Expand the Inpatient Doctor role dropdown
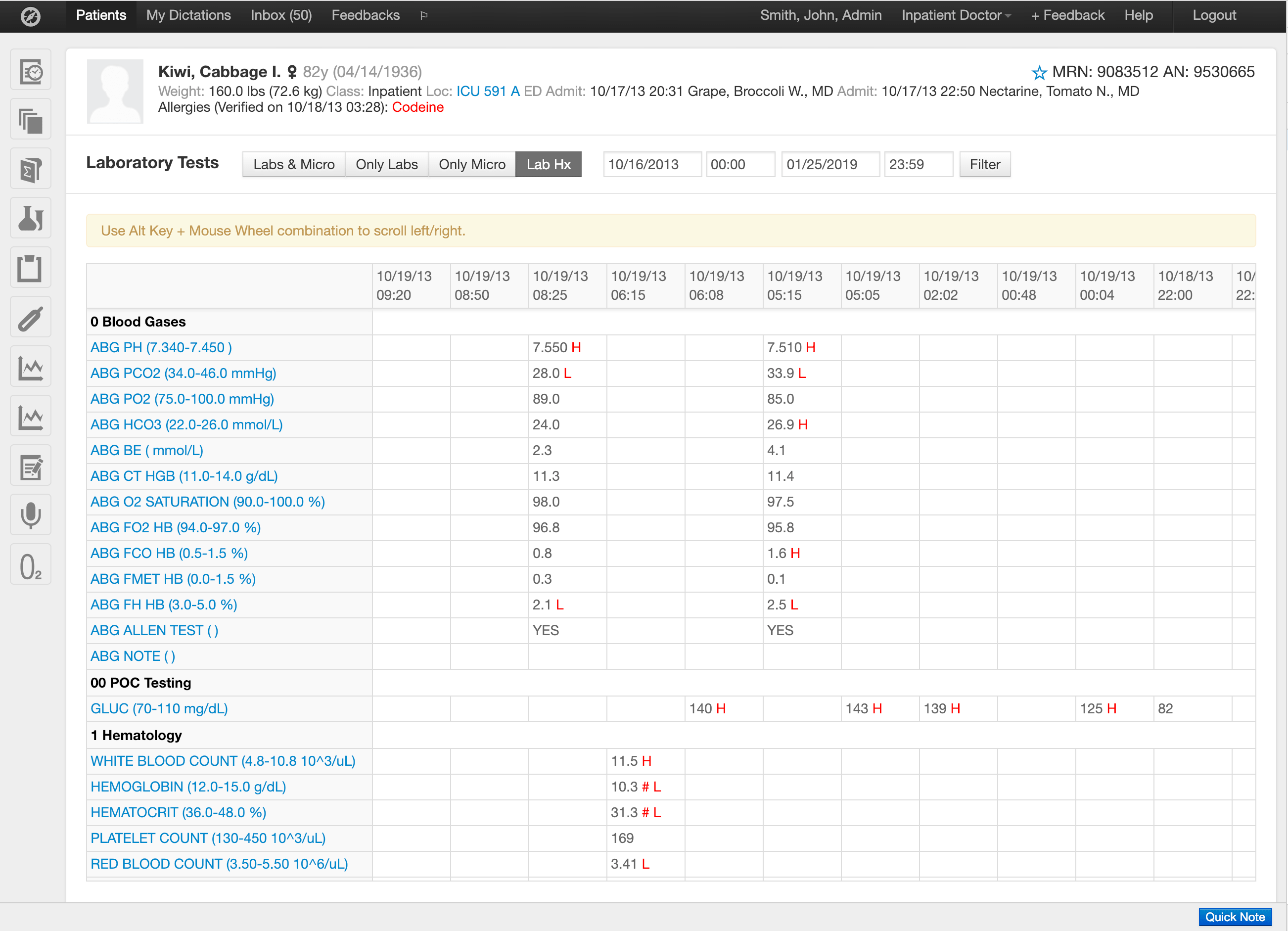 pos(956,16)
